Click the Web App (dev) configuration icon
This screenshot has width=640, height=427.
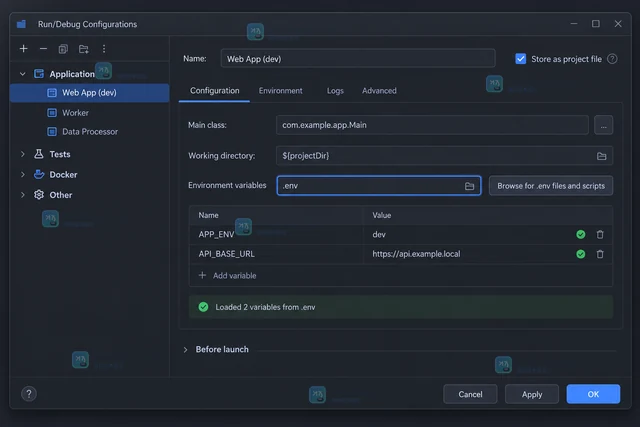tap(52, 93)
